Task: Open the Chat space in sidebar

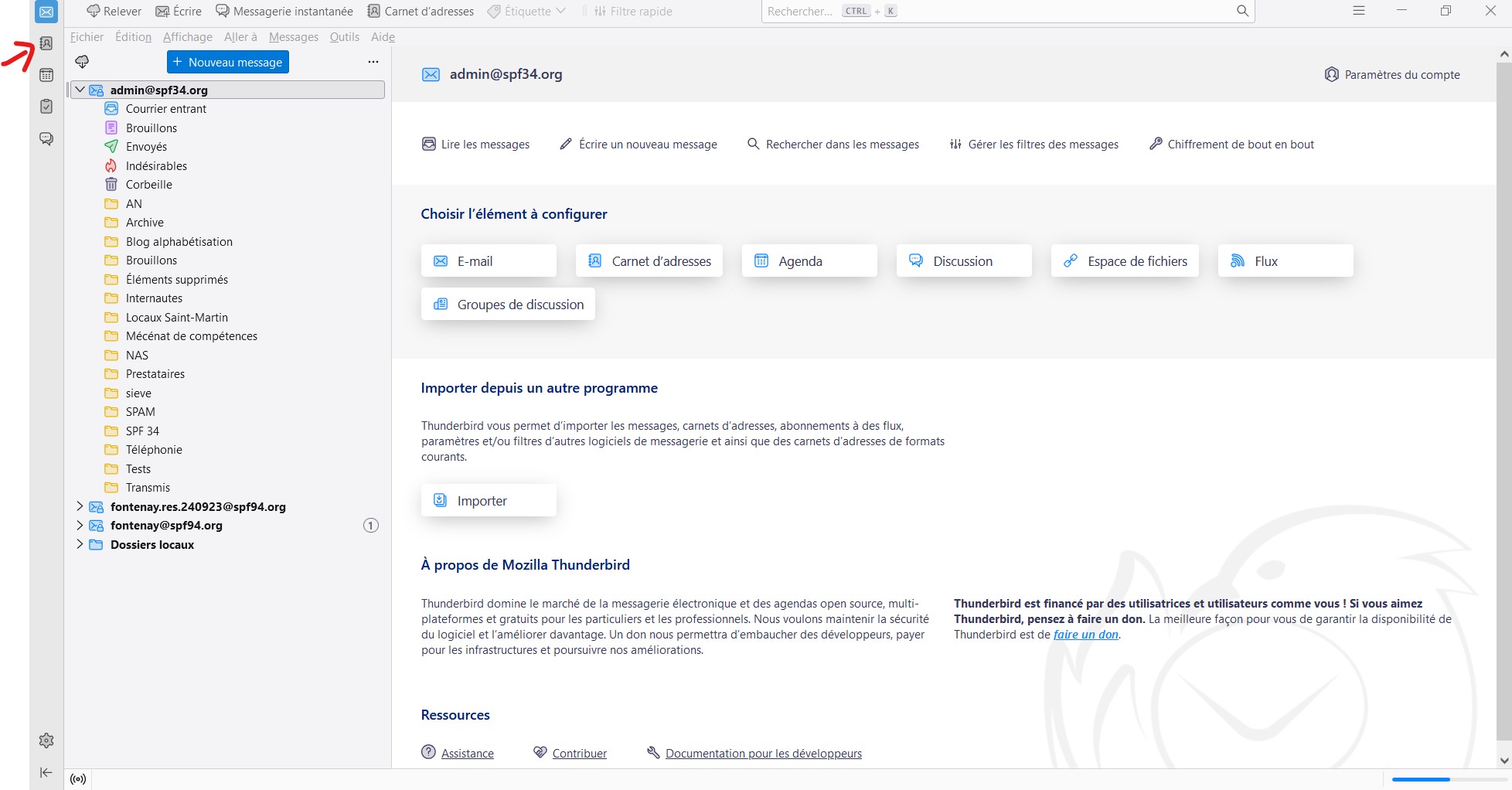Action: tap(46, 138)
